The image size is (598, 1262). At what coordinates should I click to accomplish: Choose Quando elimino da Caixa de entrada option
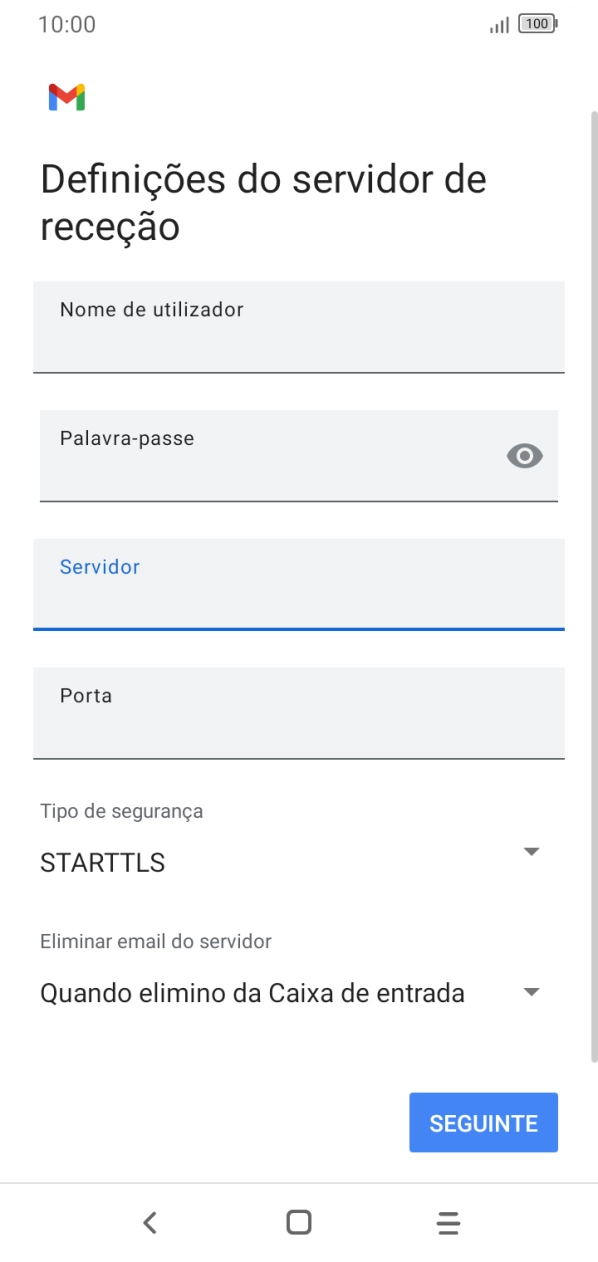tap(250, 992)
